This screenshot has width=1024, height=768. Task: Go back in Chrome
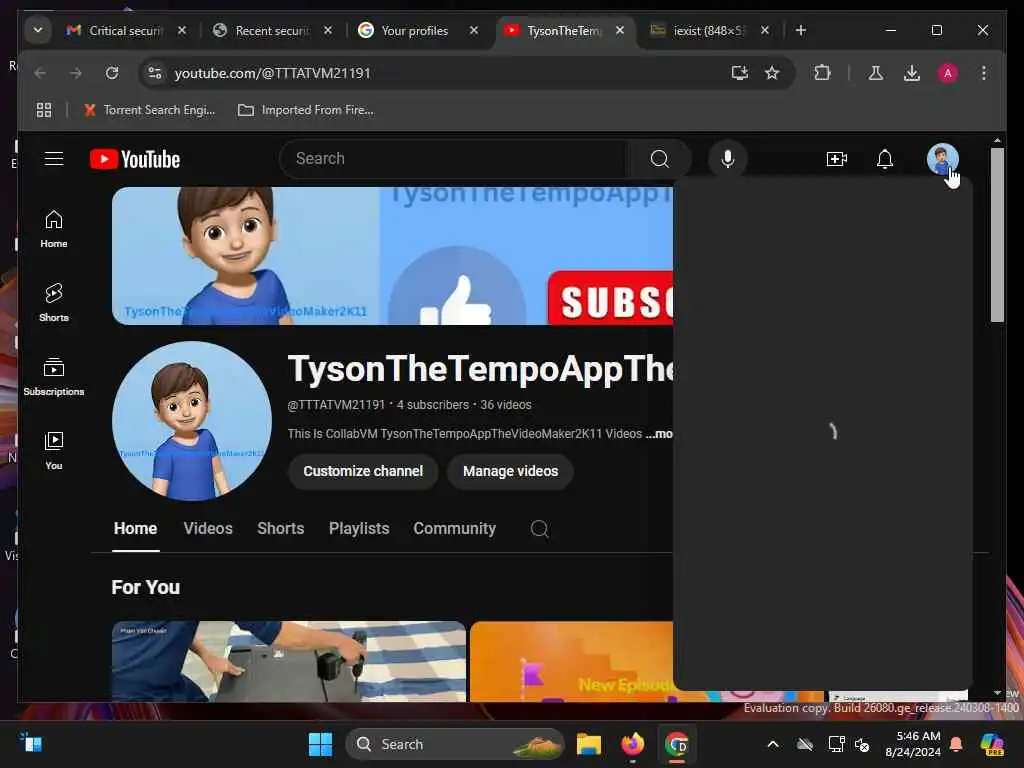click(40, 73)
